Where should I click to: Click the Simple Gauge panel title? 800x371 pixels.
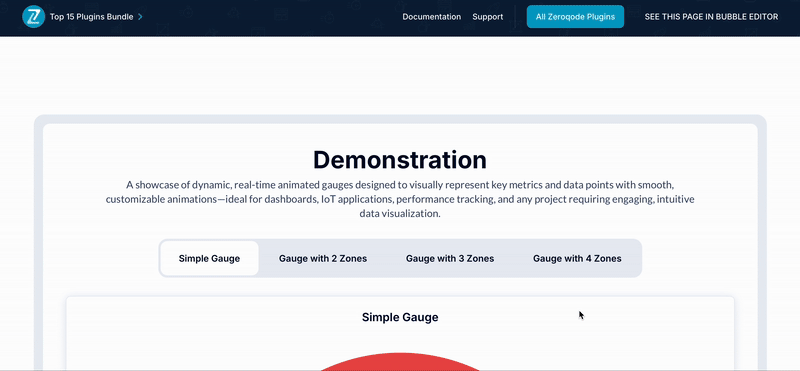pos(400,317)
